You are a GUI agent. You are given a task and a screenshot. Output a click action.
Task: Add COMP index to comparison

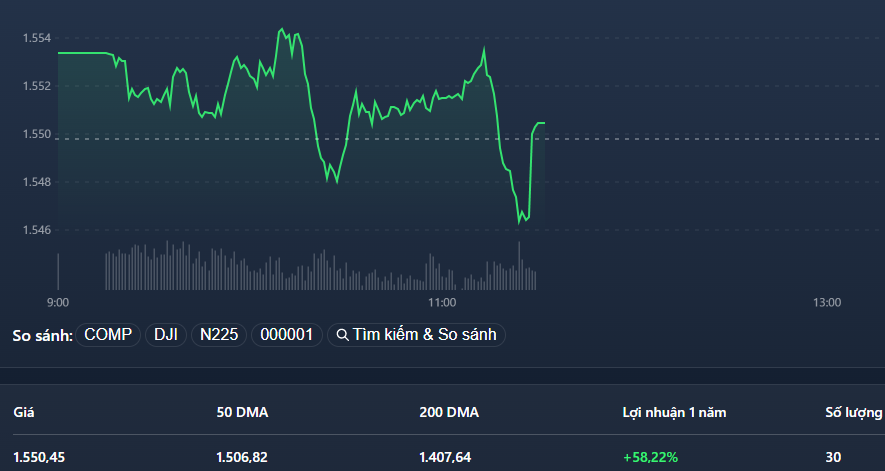[x=108, y=335]
